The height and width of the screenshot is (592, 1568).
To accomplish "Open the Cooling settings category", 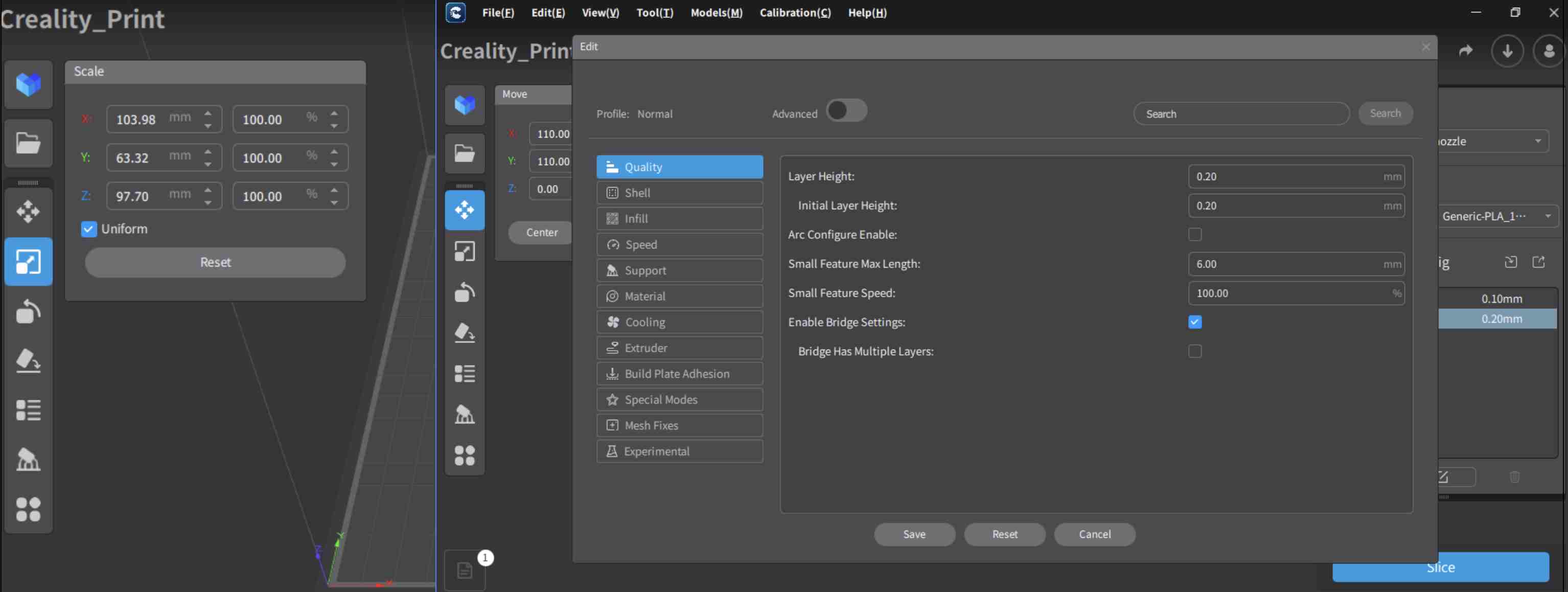I will [x=679, y=322].
